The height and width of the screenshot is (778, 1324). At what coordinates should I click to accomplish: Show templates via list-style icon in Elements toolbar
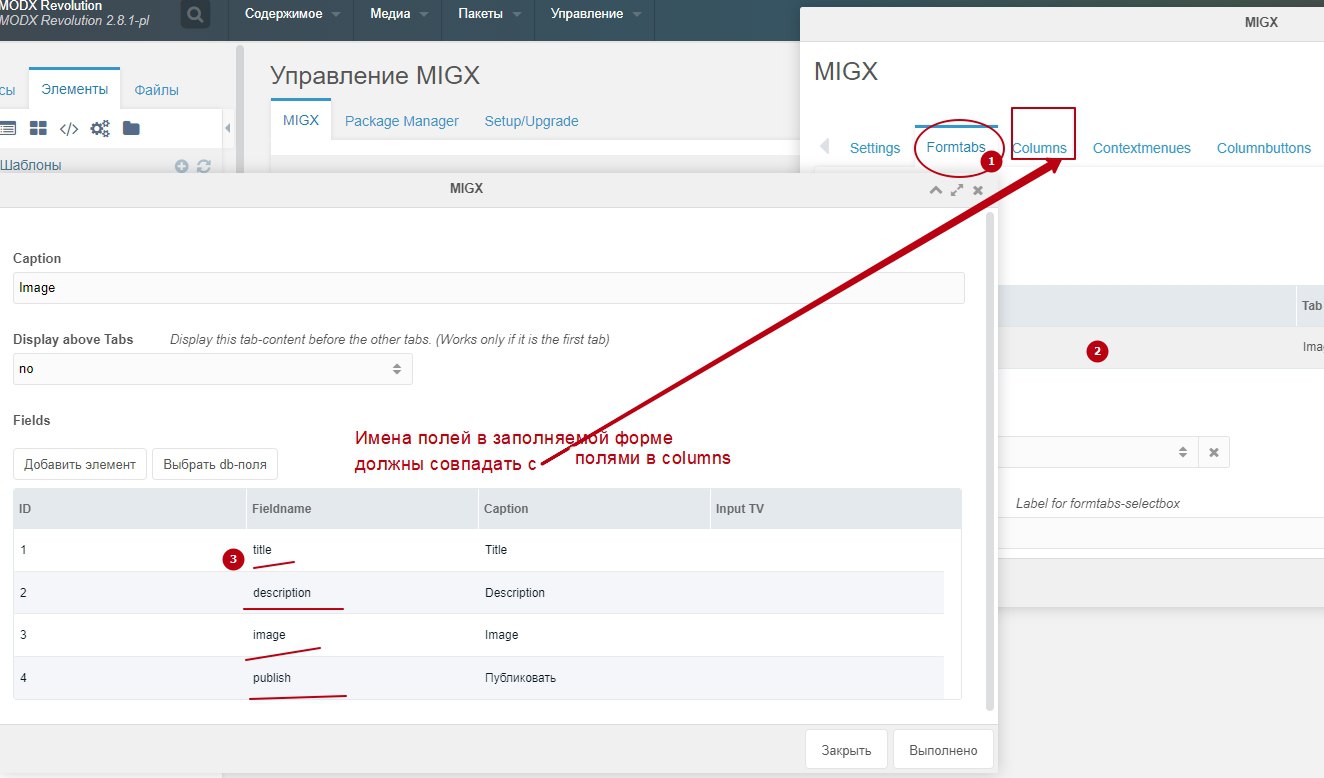pyautogui.click(x=8, y=128)
